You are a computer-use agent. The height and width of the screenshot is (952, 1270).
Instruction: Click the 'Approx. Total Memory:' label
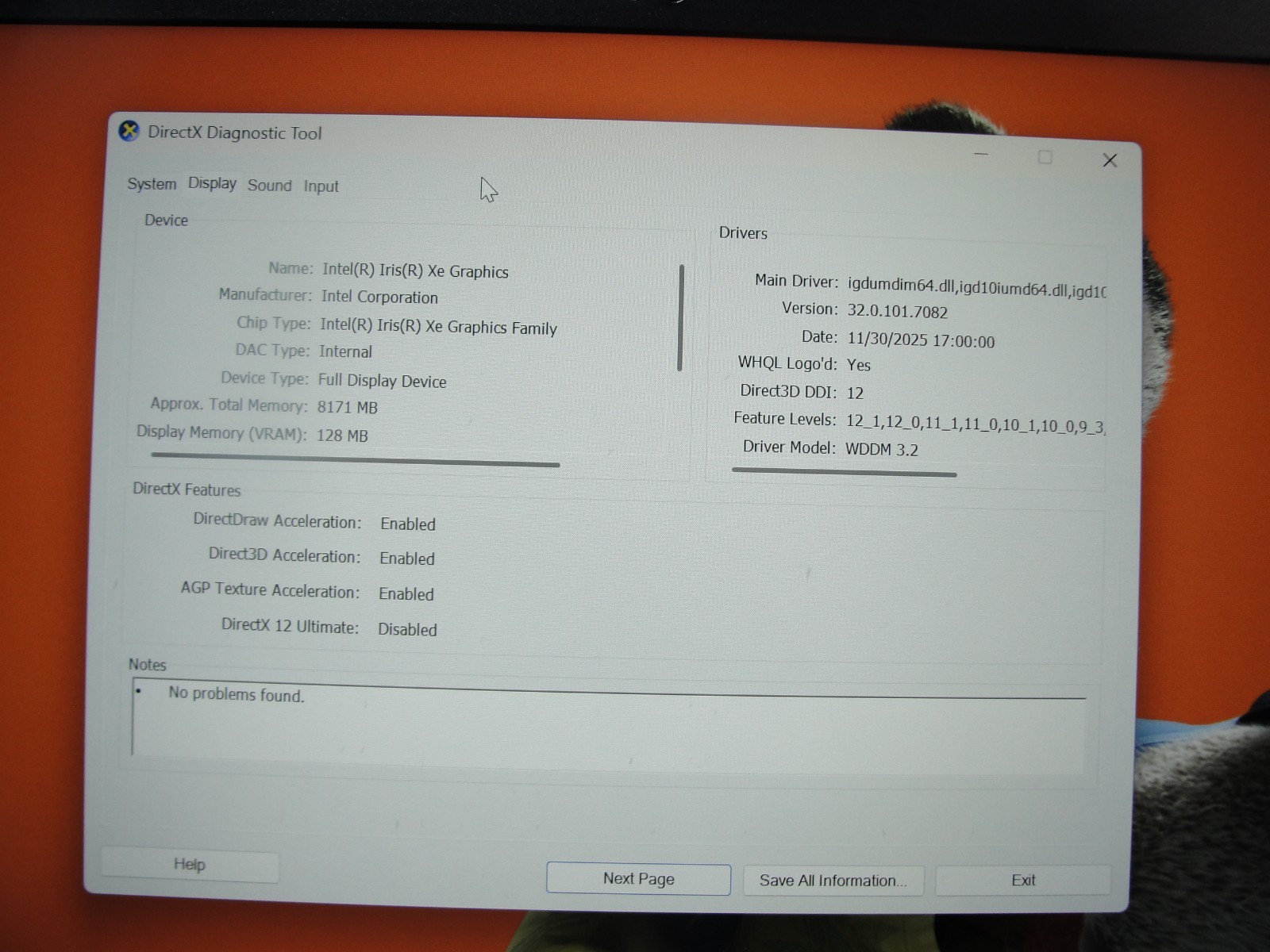229,405
